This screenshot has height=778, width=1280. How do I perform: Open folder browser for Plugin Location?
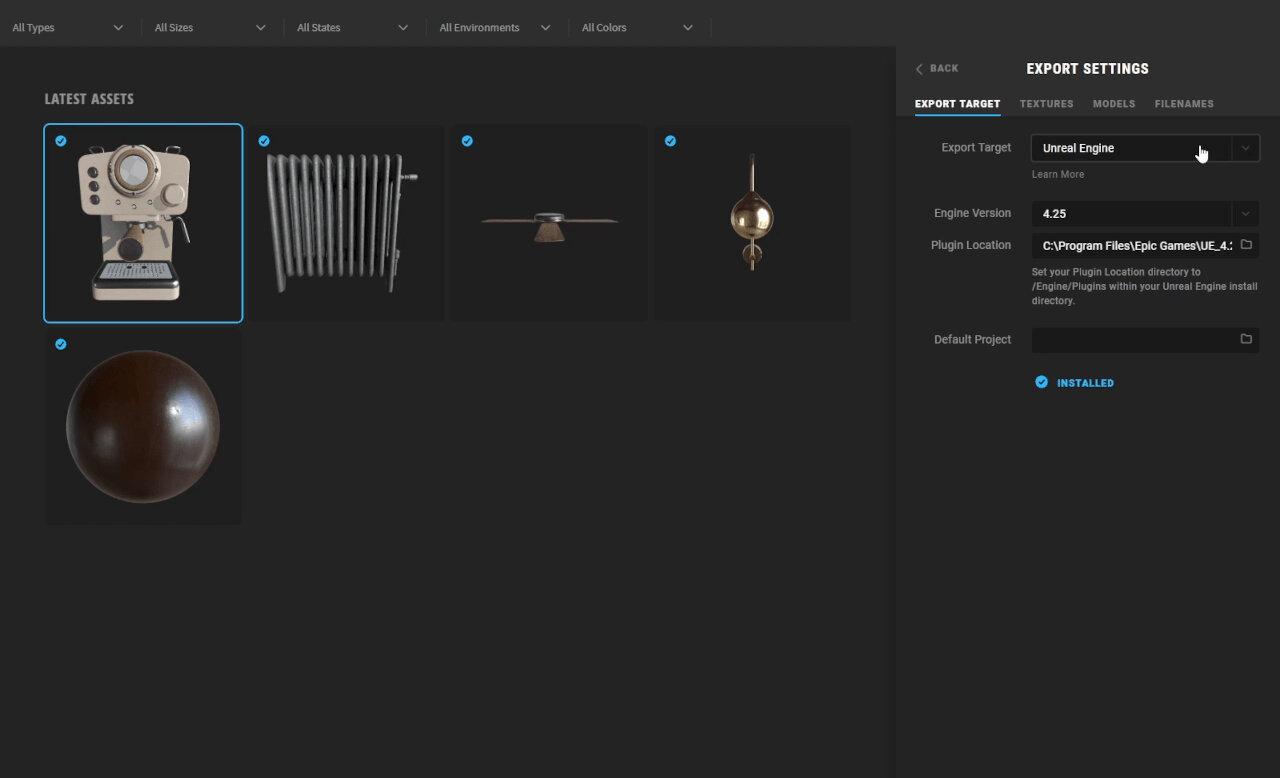1246,245
